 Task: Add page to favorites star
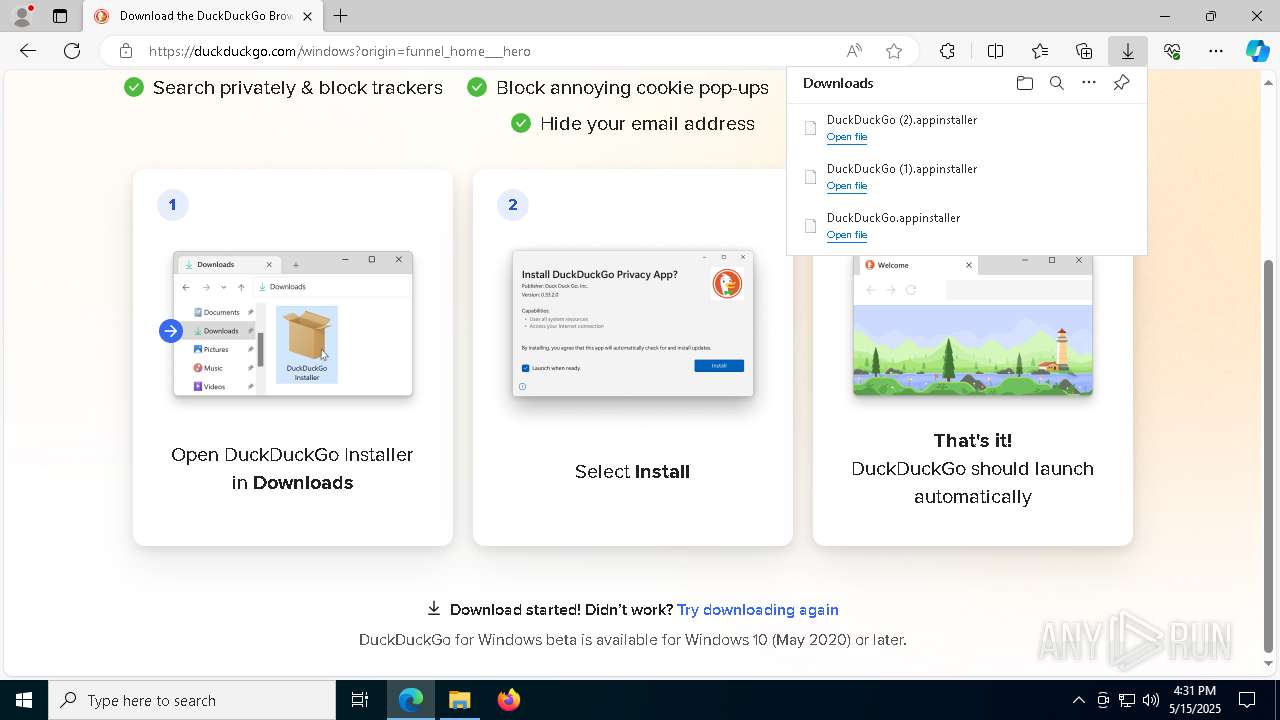894,51
